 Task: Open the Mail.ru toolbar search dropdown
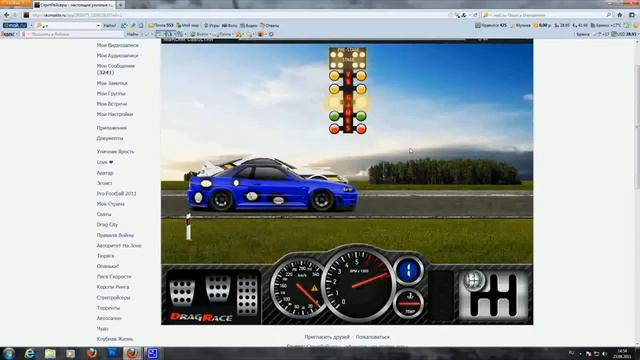pyautogui.click(x=98, y=25)
